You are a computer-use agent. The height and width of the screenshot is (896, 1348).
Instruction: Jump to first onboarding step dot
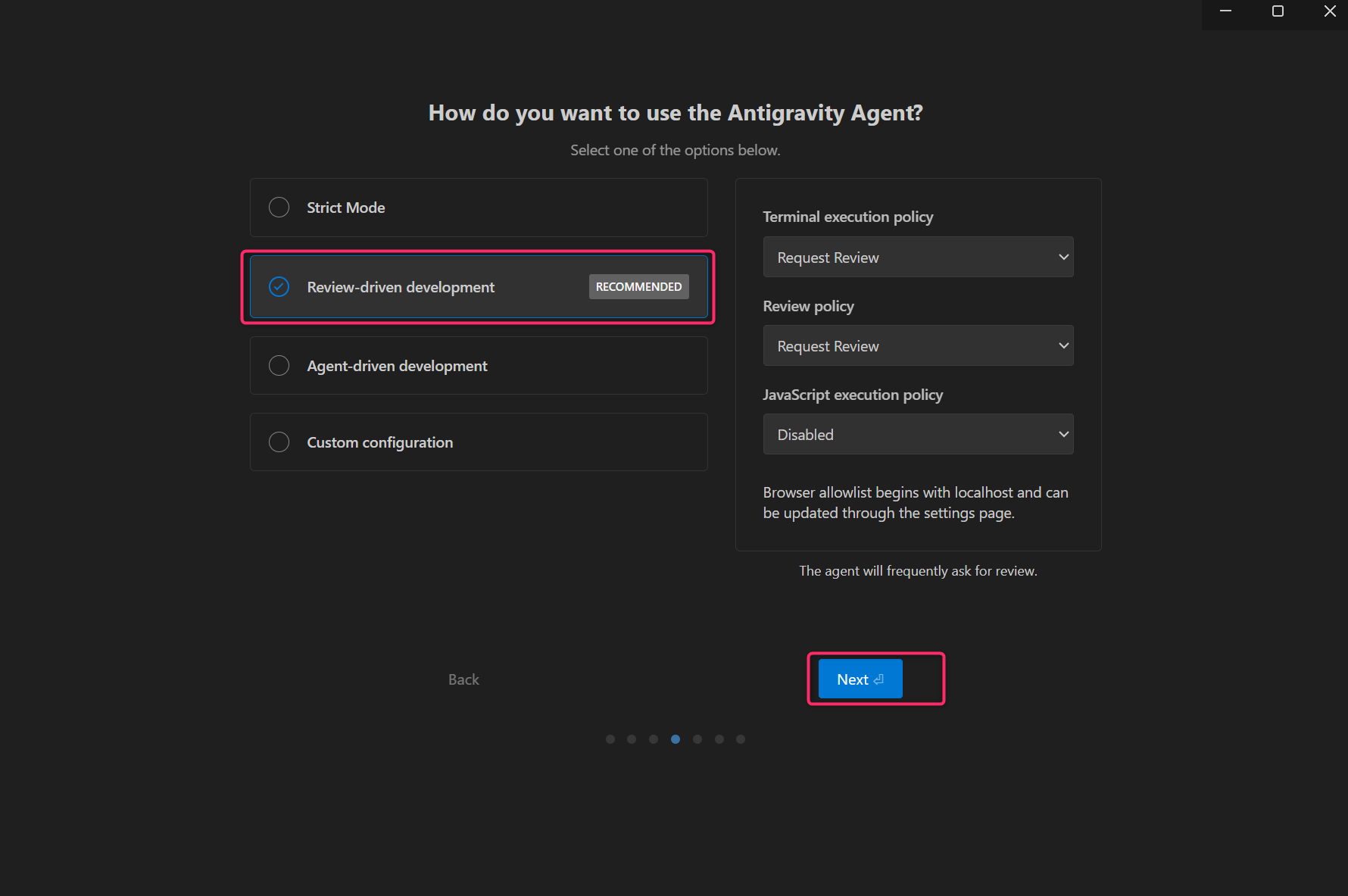tap(610, 739)
